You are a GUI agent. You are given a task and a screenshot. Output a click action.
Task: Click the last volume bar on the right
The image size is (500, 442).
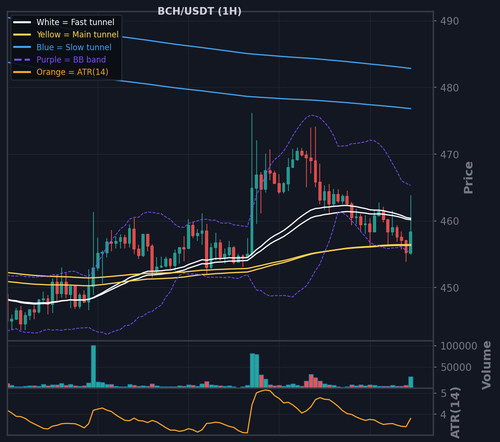pos(411,382)
